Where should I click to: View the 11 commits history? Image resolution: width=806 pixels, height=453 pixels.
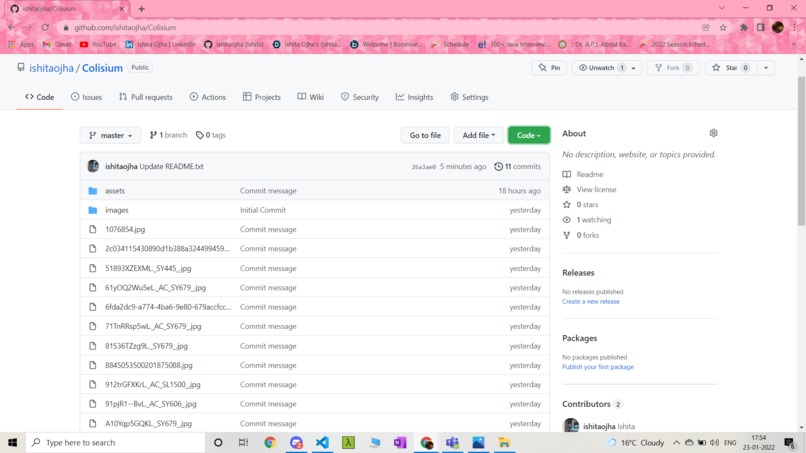coord(518,167)
